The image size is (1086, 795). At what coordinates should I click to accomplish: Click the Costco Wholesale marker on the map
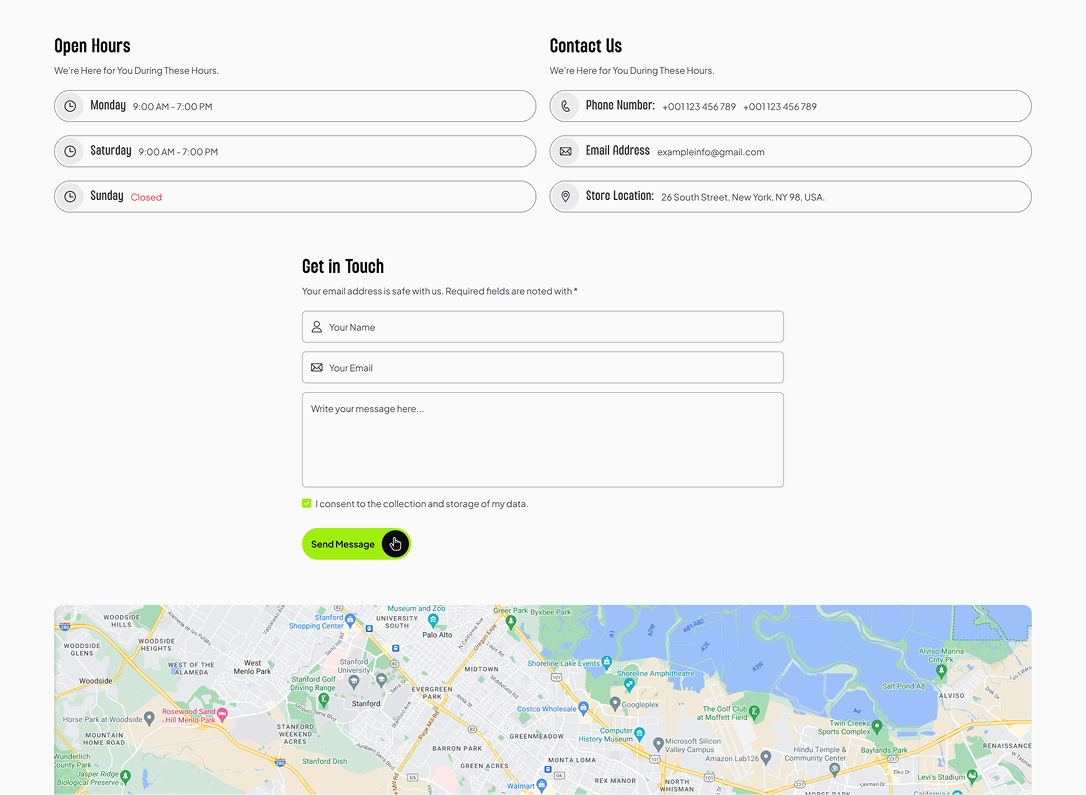583,708
